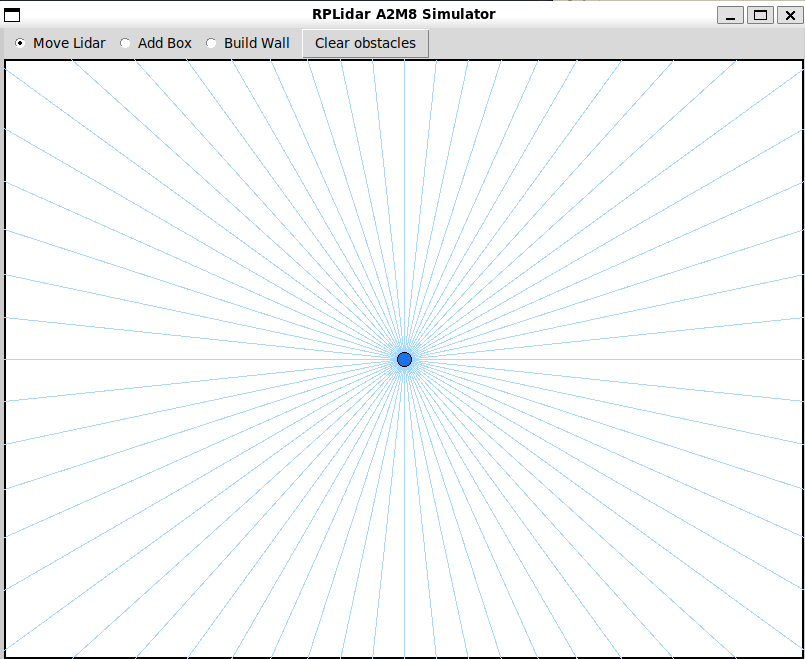Minimize the RPLidar simulator window
Image resolution: width=805 pixels, height=659 pixels.
click(x=731, y=15)
